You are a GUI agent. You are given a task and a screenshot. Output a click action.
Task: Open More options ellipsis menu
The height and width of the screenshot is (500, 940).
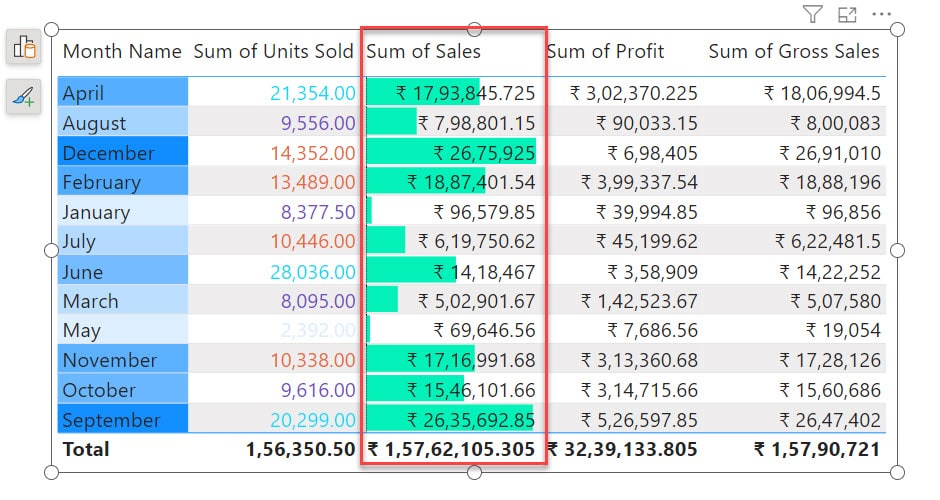881,14
